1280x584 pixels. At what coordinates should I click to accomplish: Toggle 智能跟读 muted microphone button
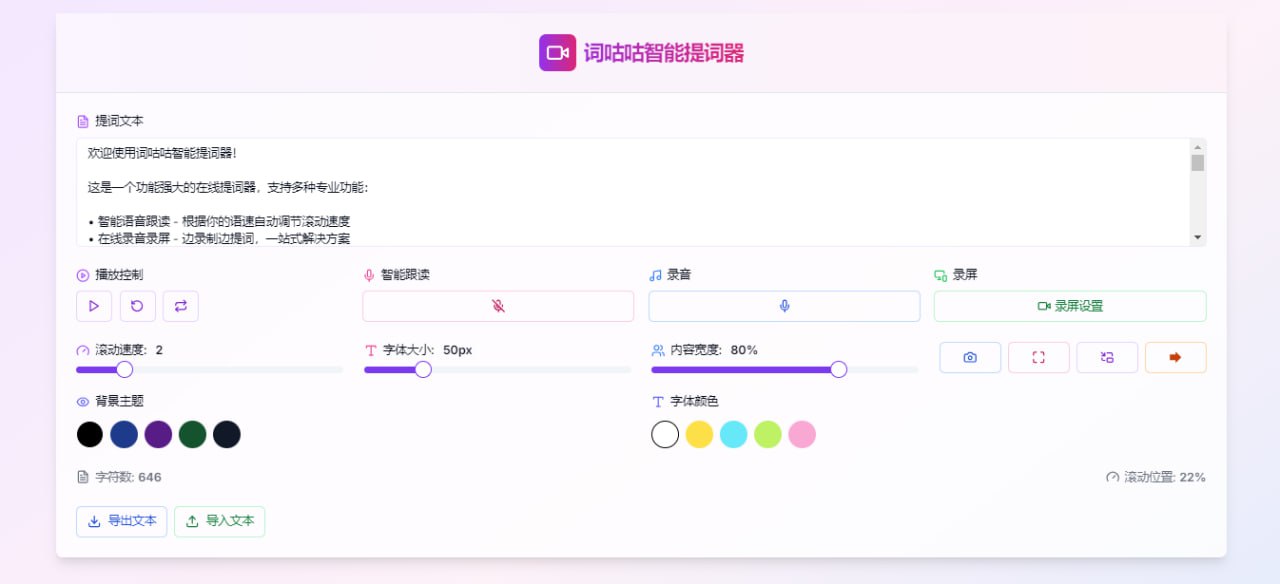(x=498, y=306)
